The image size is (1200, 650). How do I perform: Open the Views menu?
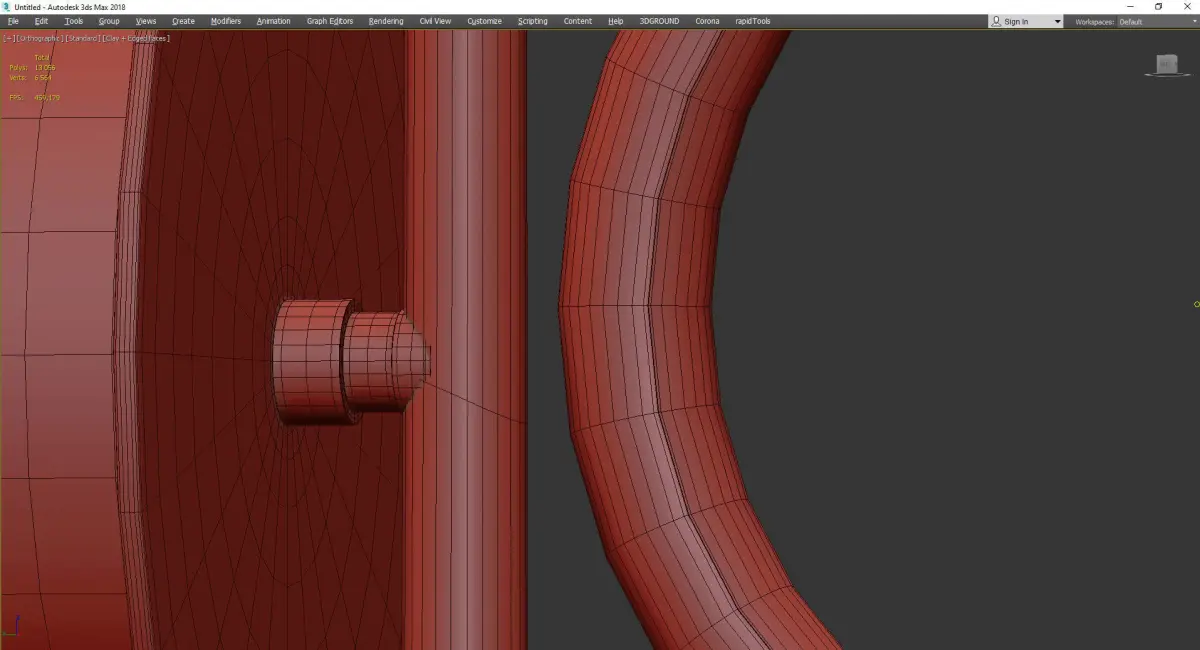click(146, 21)
